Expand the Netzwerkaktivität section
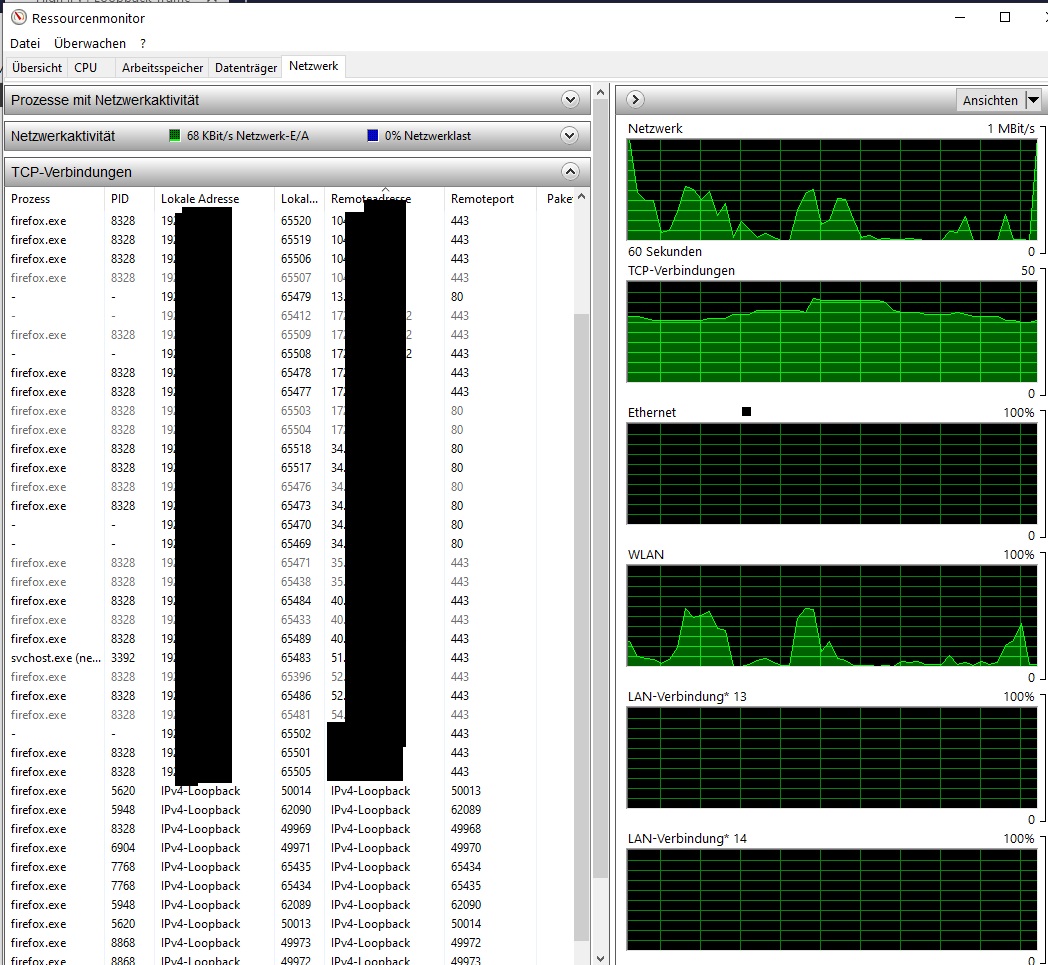Image resolution: width=1048 pixels, height=965 pixels. point(569,136)
